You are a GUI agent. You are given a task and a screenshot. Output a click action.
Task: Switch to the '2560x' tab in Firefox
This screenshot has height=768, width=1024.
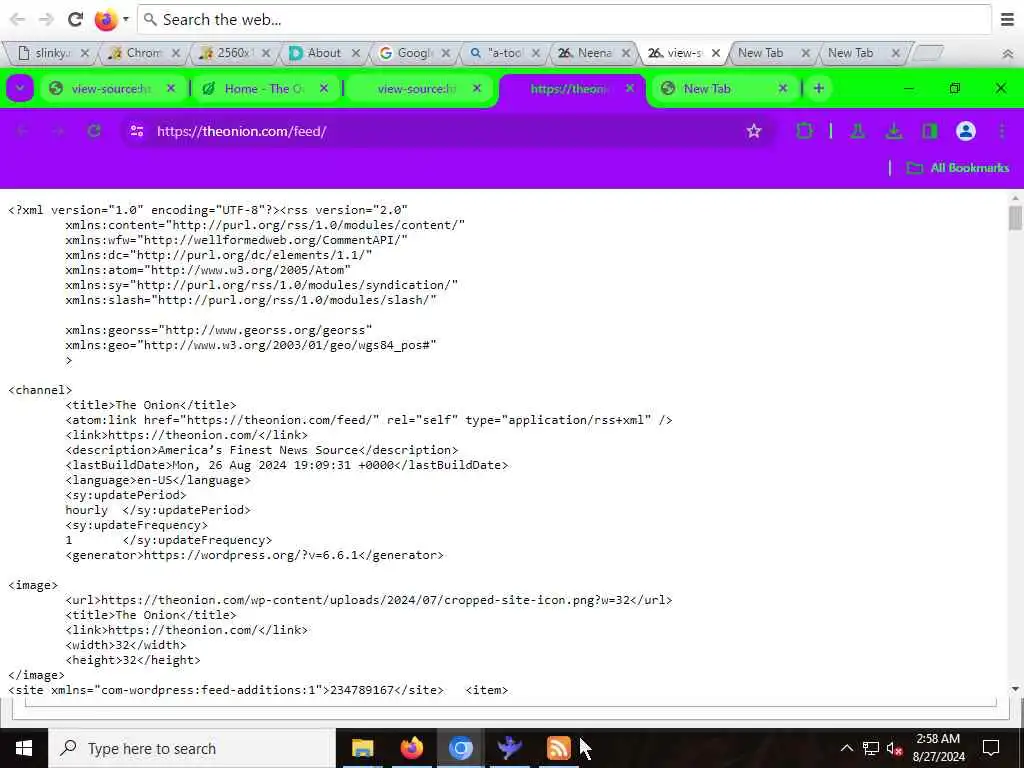click(234, 53)
